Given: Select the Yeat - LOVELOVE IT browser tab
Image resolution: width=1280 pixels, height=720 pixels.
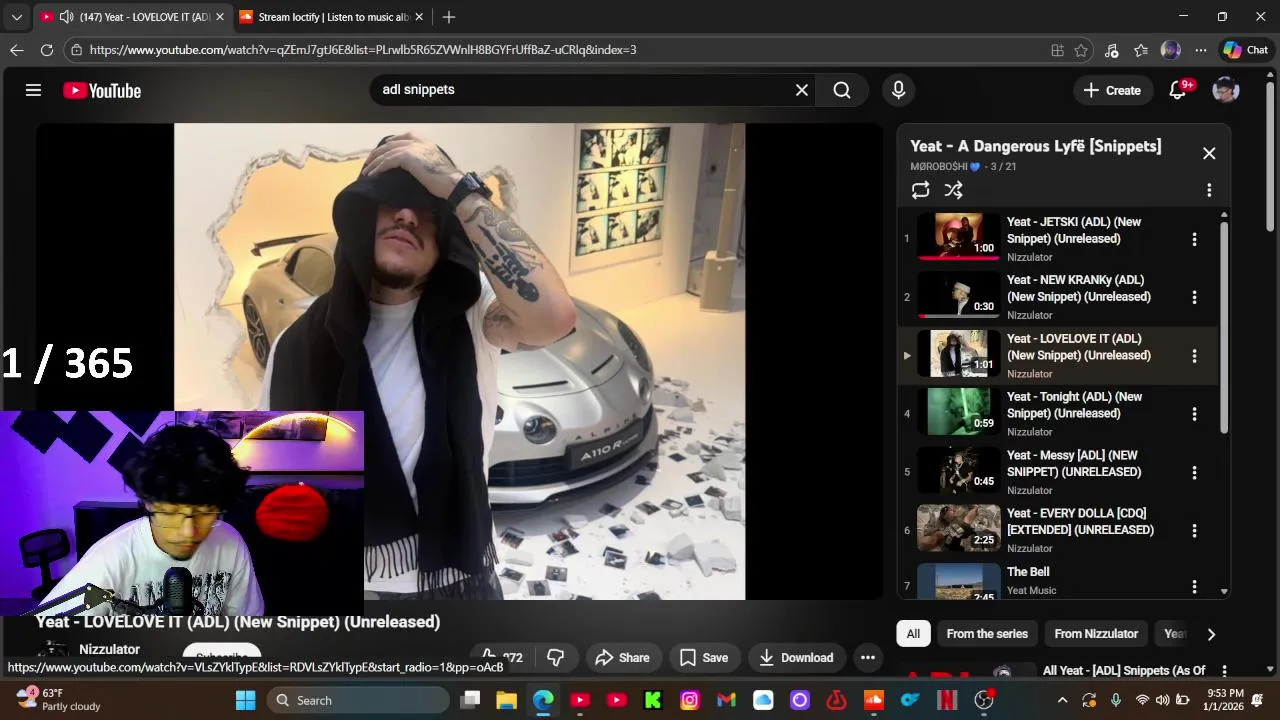Looking at the screenshot, I should (x=132, y=17).
